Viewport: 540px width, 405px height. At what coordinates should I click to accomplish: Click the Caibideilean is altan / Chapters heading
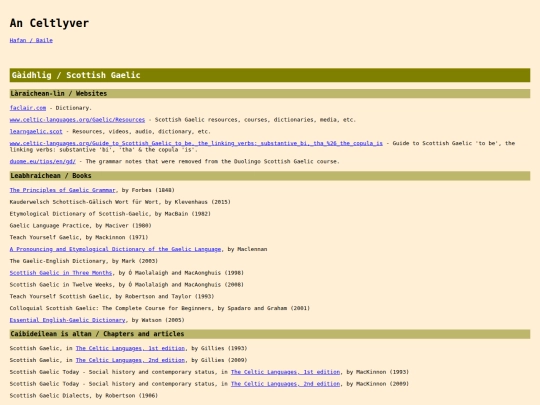pos(270,334)
